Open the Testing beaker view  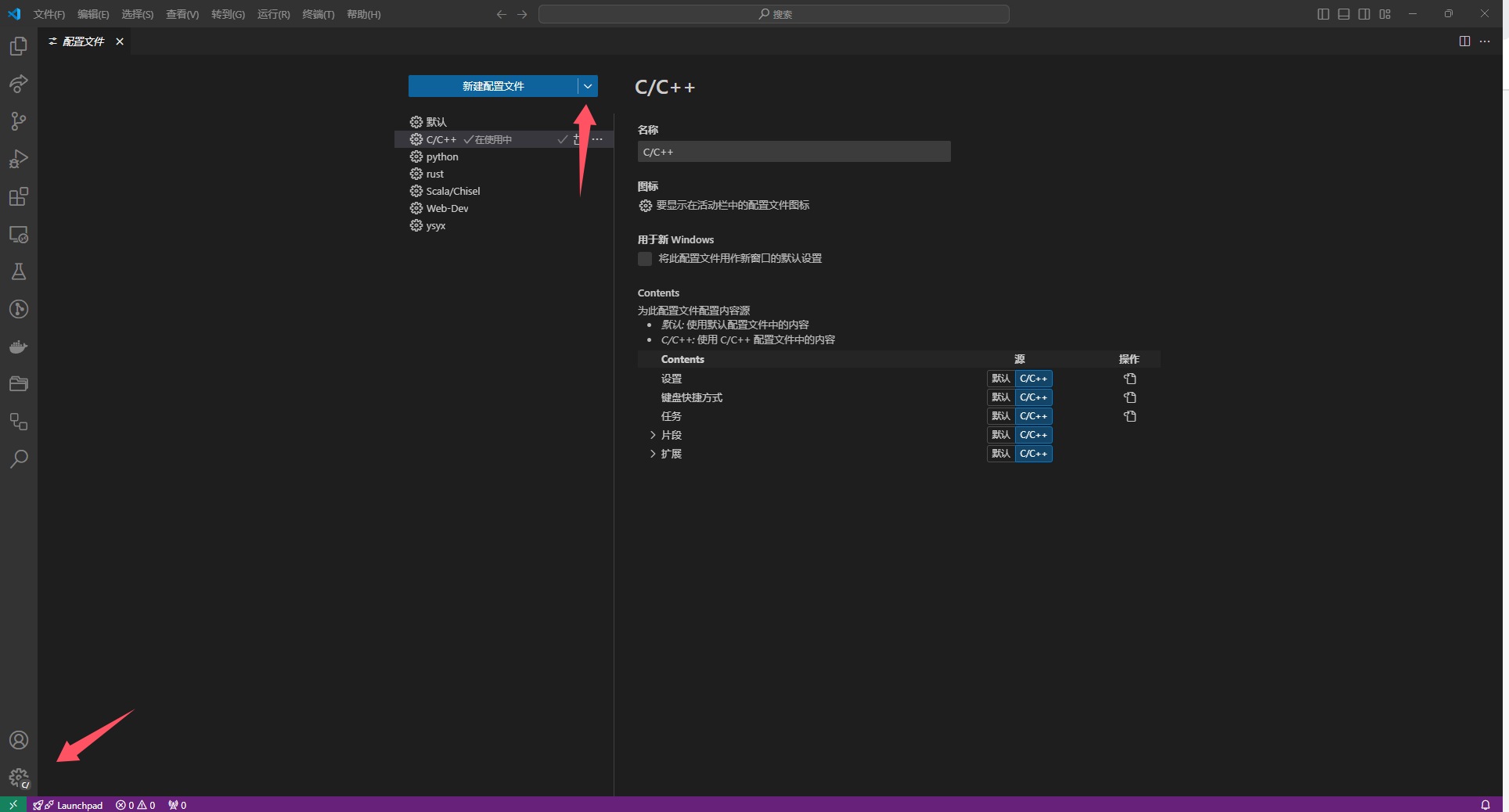coord(19,271)
